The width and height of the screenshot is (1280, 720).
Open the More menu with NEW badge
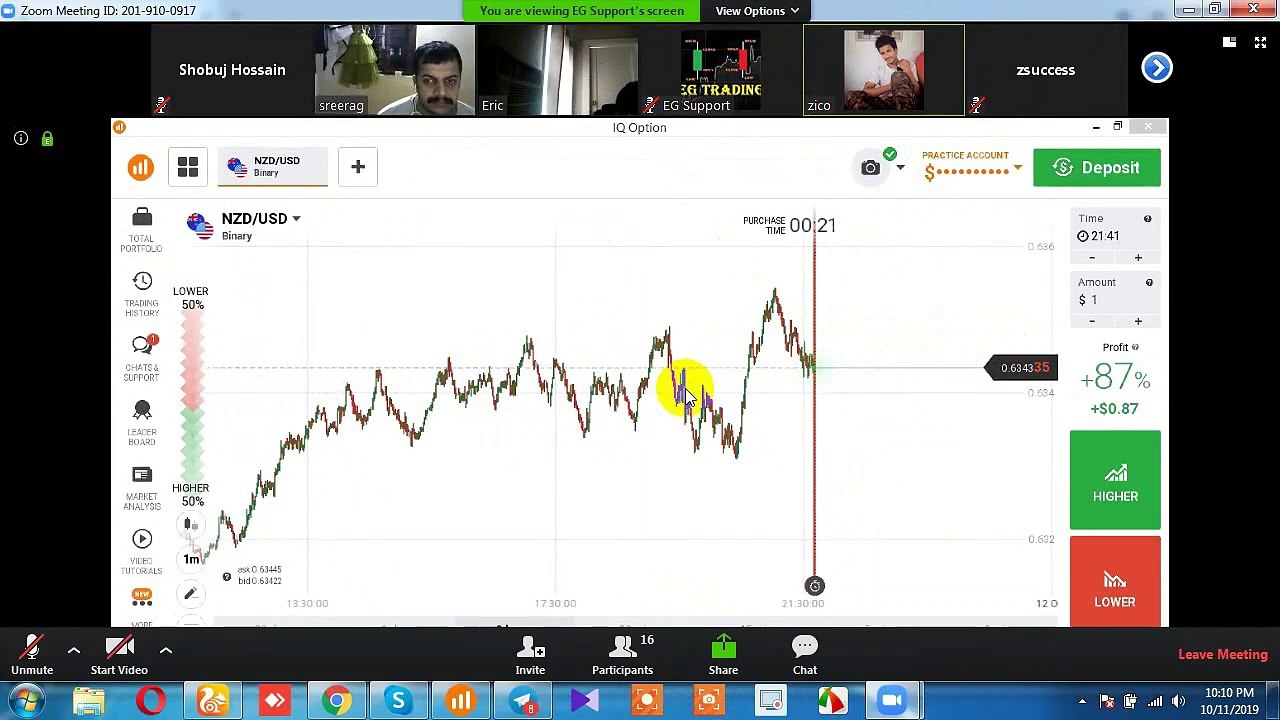pos(142,605)
